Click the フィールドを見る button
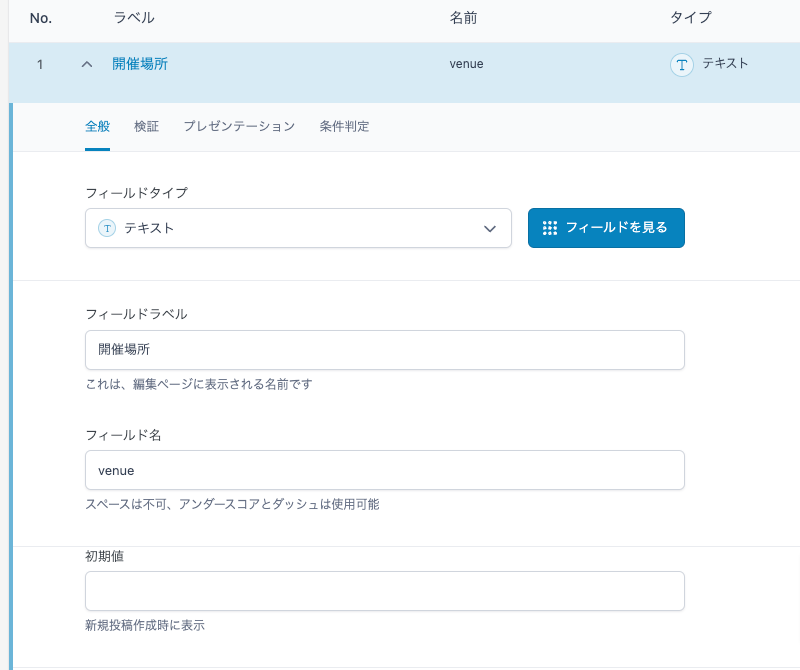The height and width of the screenshot is (670, 800). tap(606, 228)
